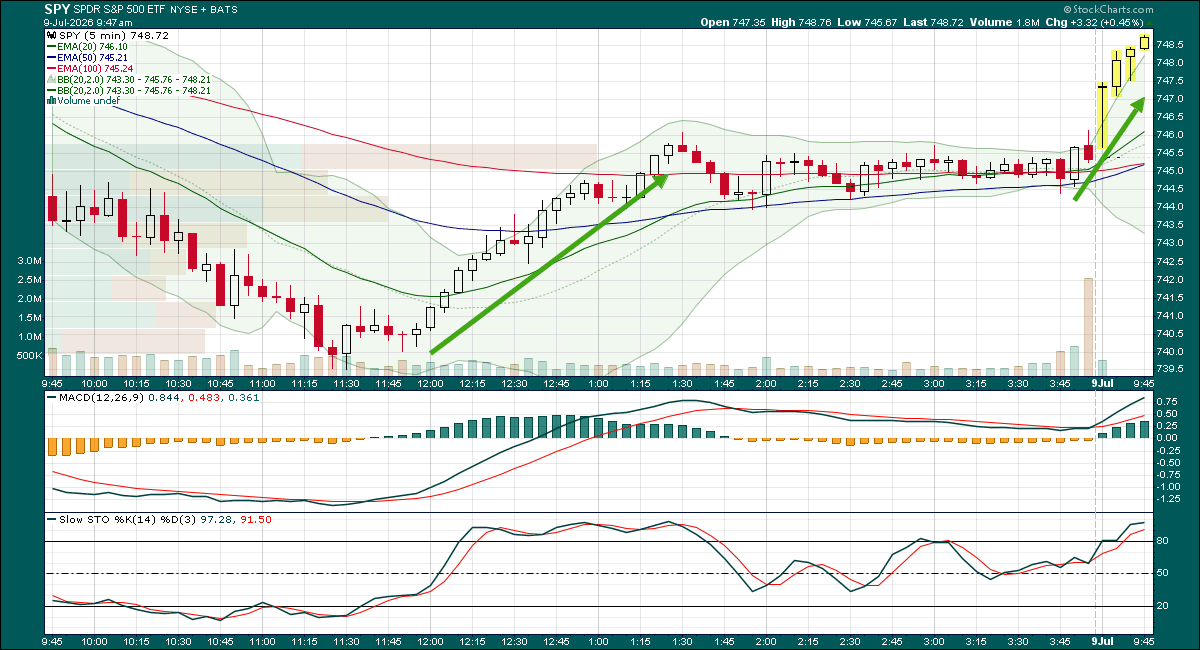Click the 742.0 price axis label

point(1171,279)
